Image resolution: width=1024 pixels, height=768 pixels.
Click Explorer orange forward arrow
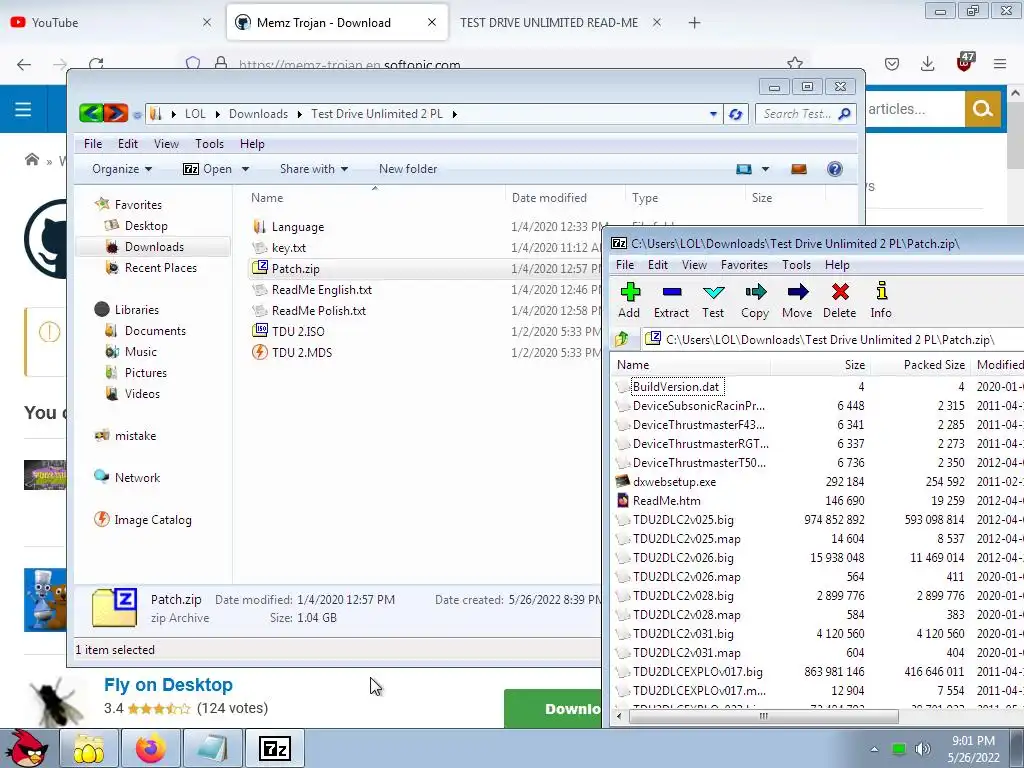[x=116, y=114]
